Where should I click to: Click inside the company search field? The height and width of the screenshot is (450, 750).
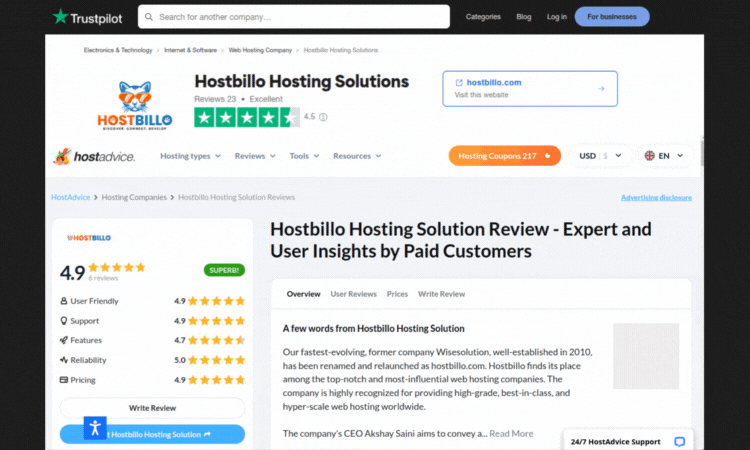pos(294,17)
